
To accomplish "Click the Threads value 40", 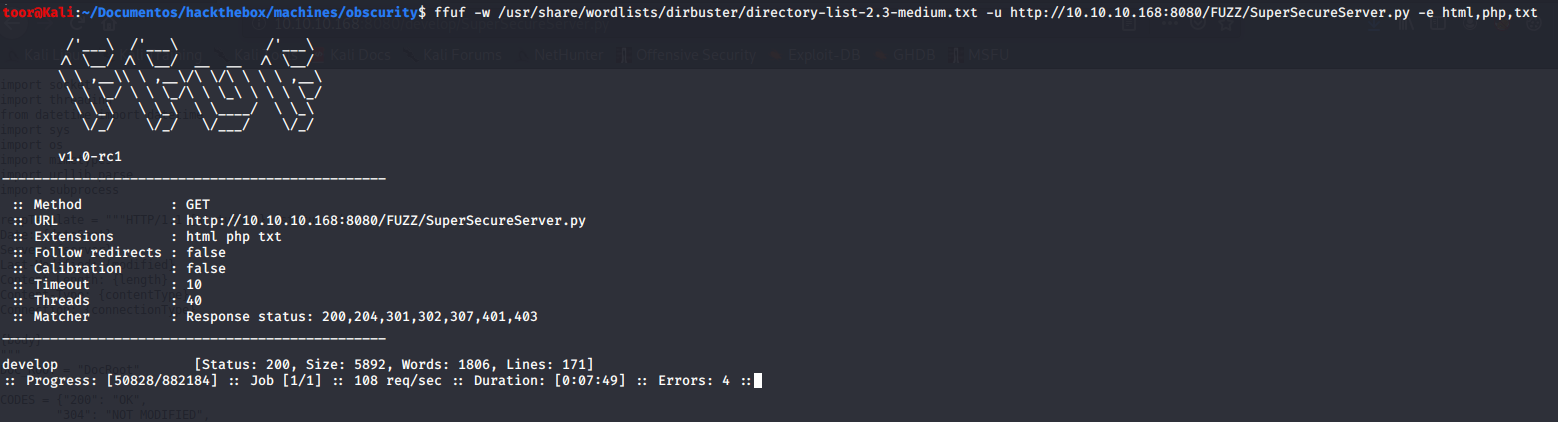I will 194,300.
